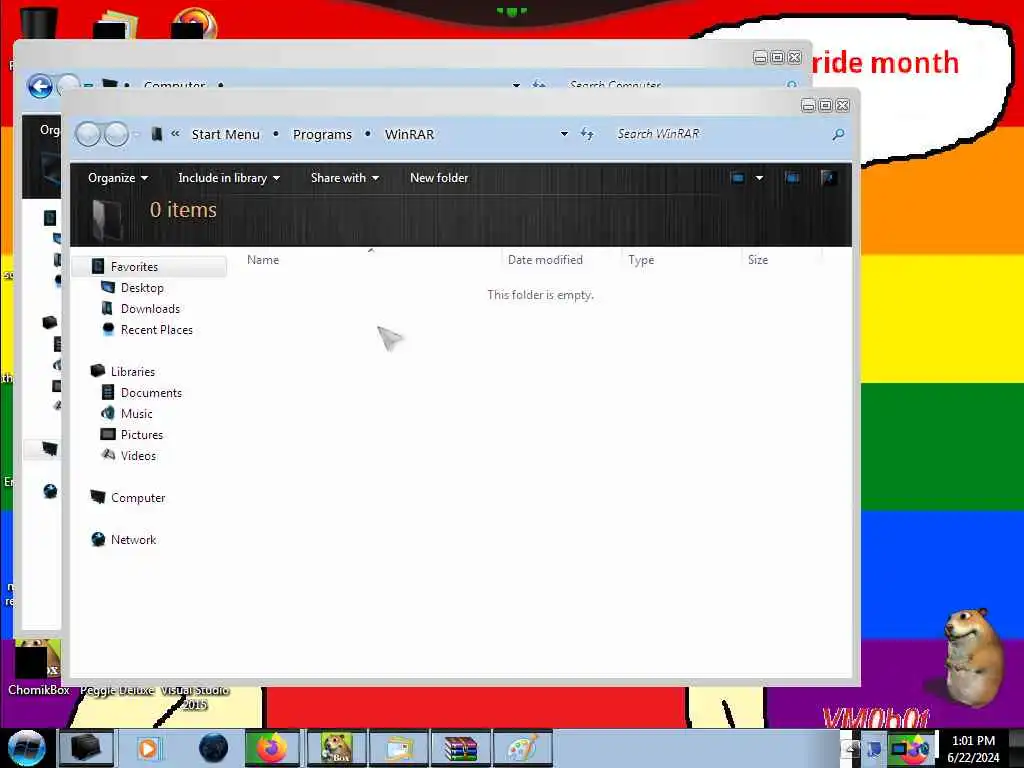Open the Include in library menu
Screen dimensions: 1024x768
(x=229, y=178)
